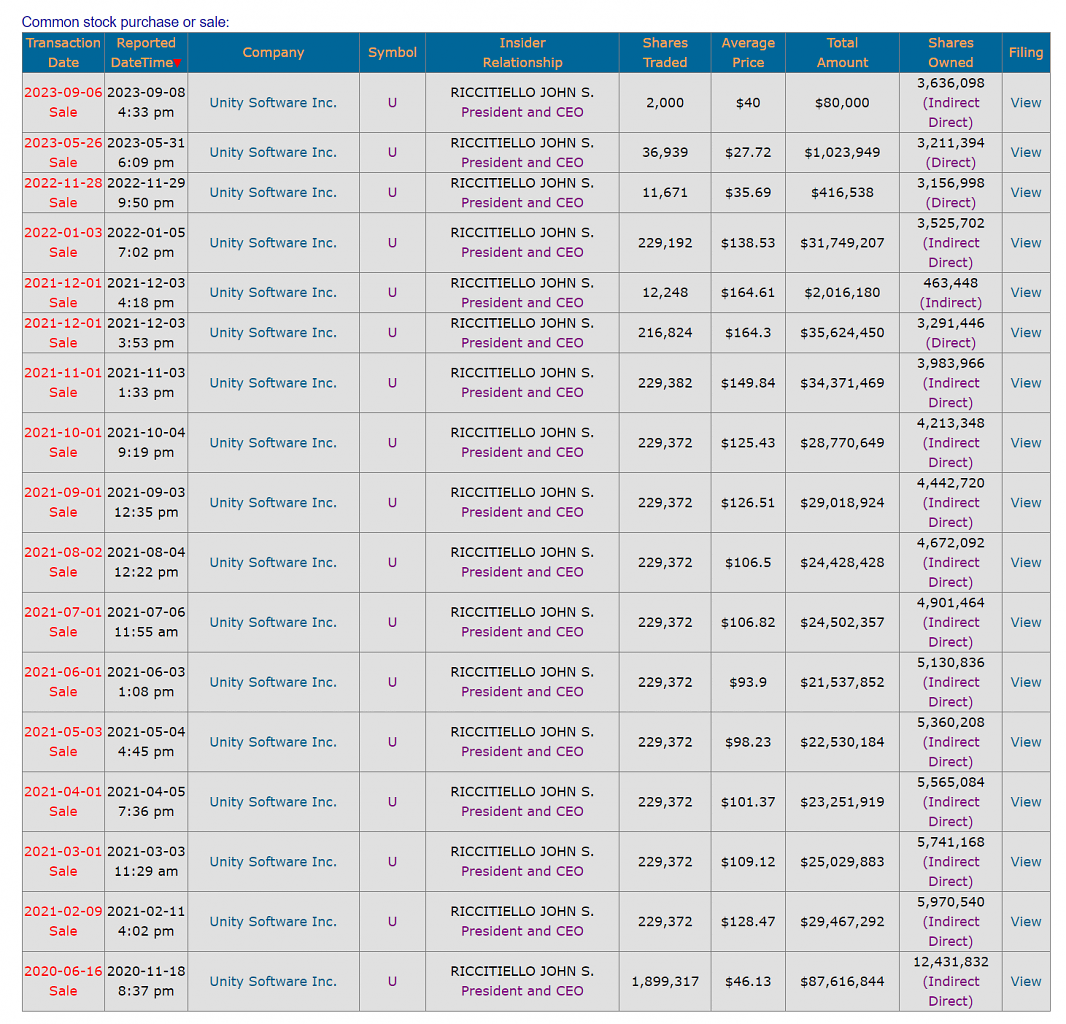Click Unity Software Inc. link in first row
Screen dimensions: 1066x1024
[273, 103]
